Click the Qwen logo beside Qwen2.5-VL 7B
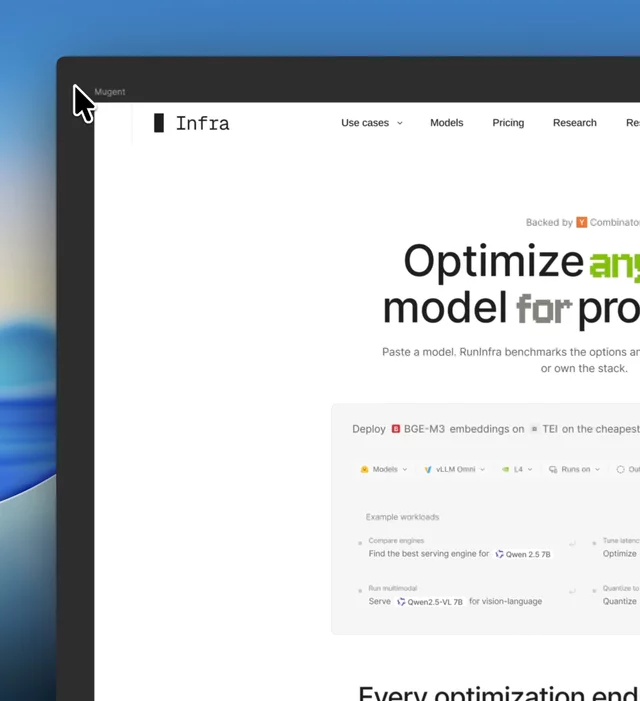Screen dimensions: 640x701 (401, 602)
